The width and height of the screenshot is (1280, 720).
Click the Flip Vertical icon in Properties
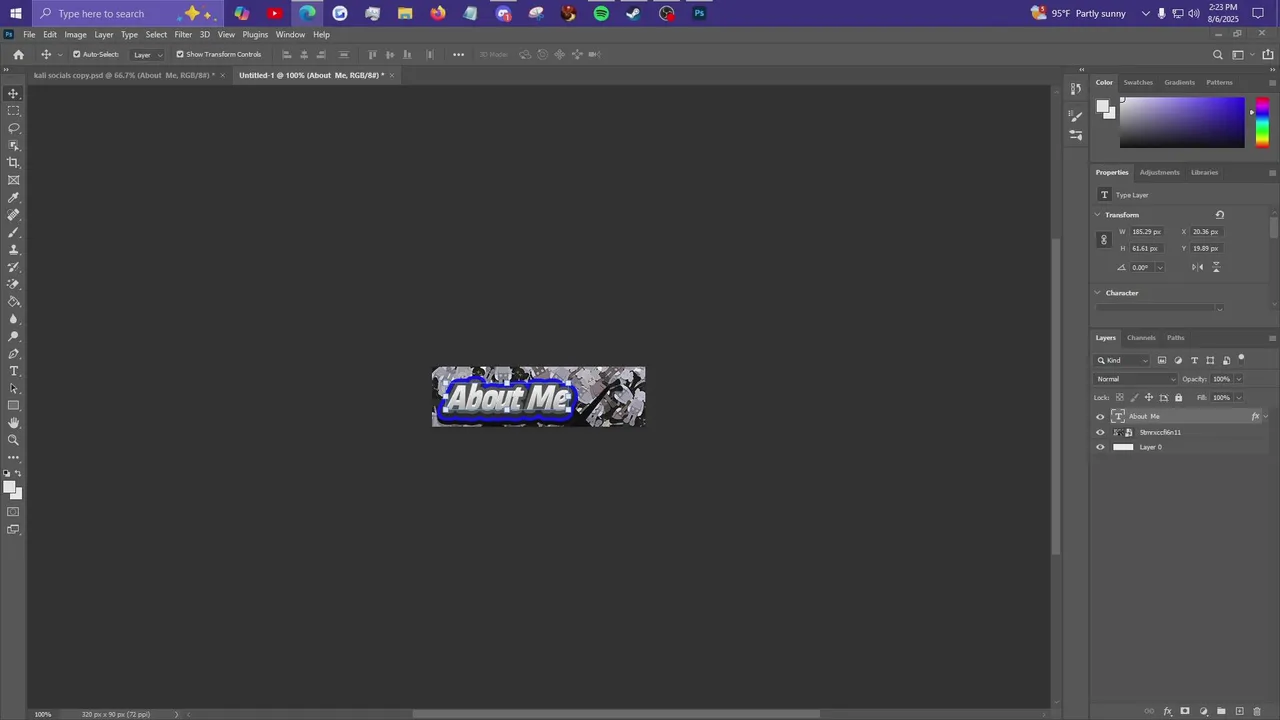coord(1216,267)
